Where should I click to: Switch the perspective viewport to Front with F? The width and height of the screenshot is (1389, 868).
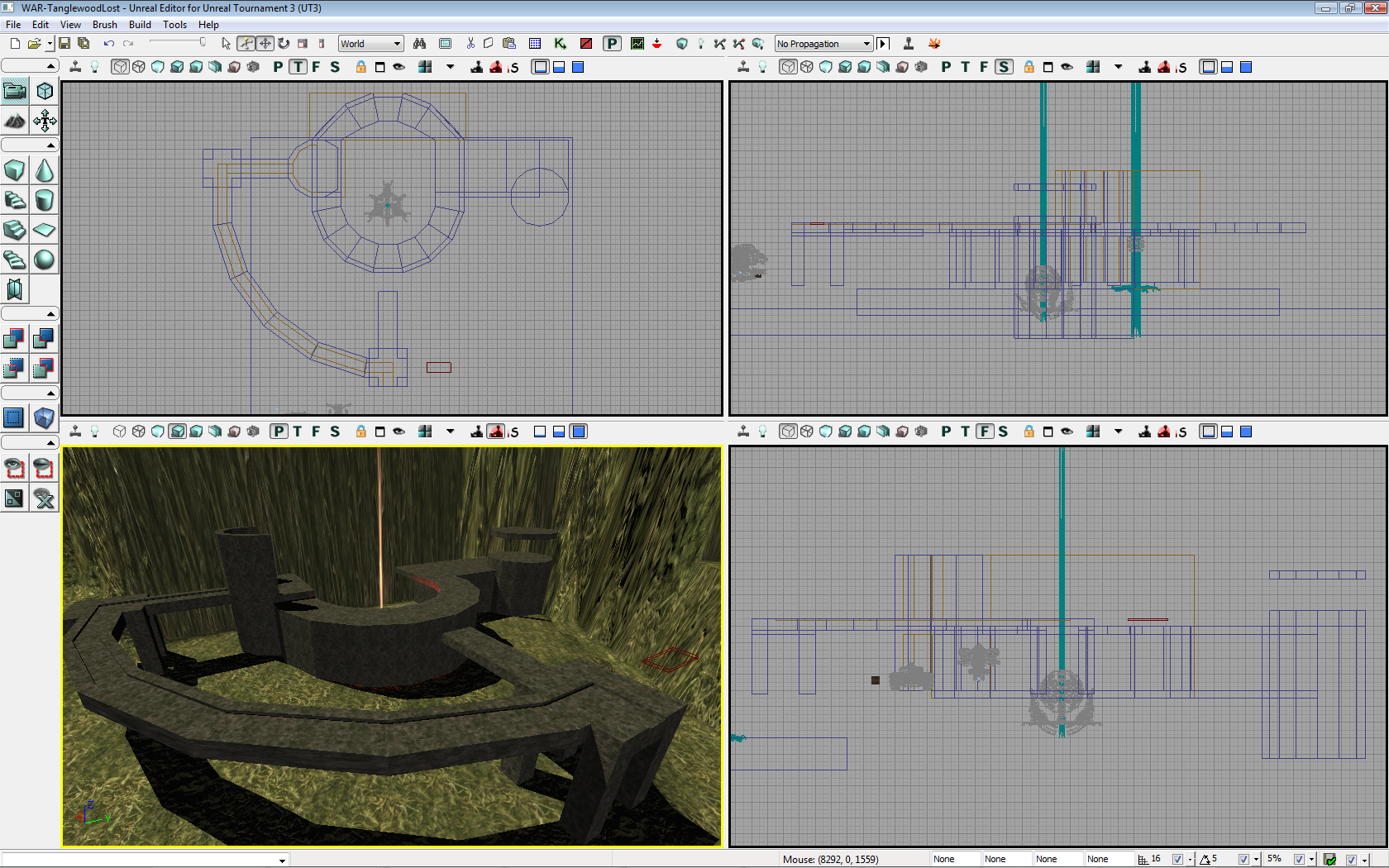click(316, 432)
